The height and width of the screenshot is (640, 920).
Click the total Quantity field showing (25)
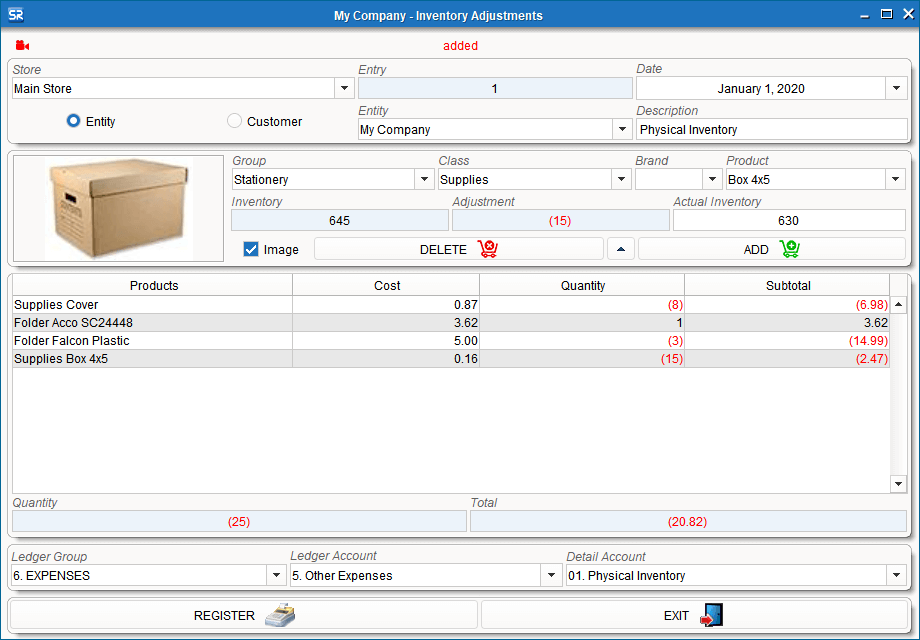tap(239, 522)
